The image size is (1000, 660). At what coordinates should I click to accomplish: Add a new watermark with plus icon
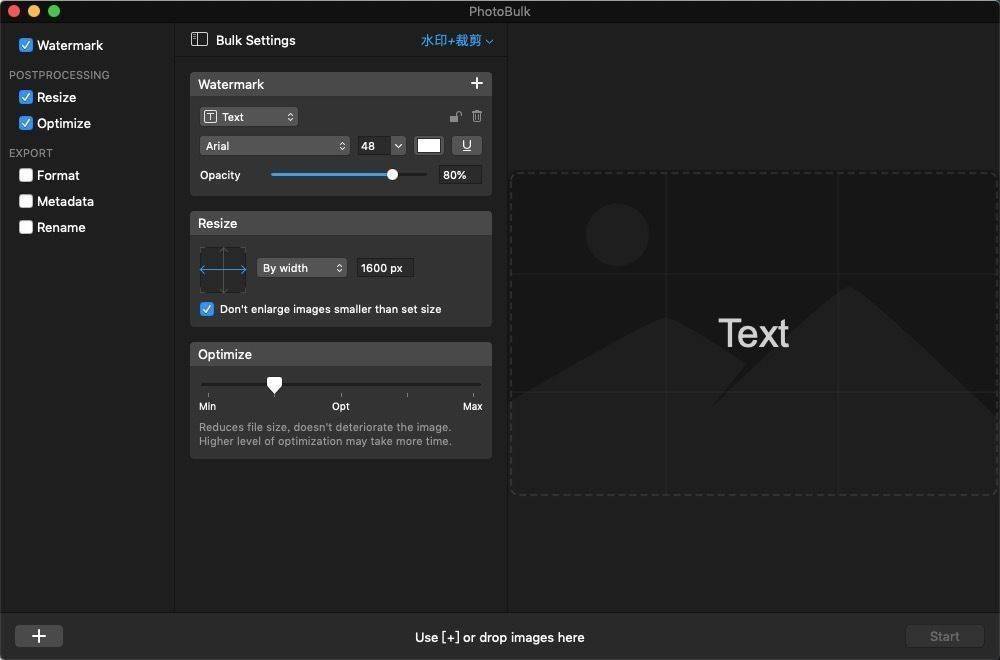point(477,84)
